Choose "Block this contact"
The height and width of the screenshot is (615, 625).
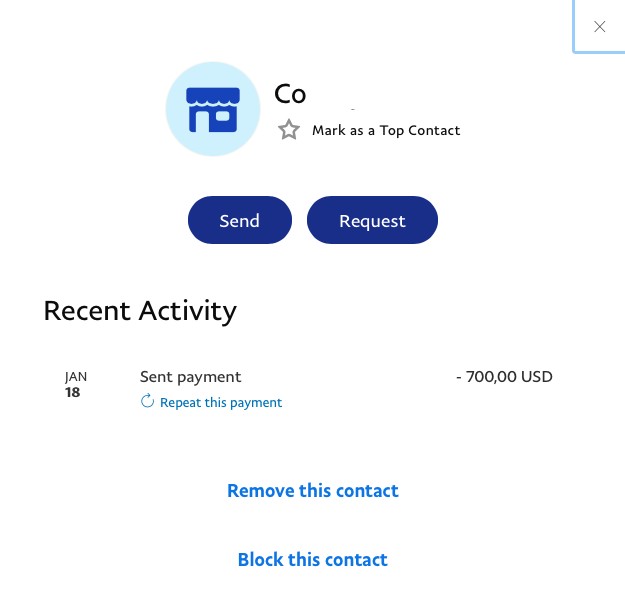(312, 560)
